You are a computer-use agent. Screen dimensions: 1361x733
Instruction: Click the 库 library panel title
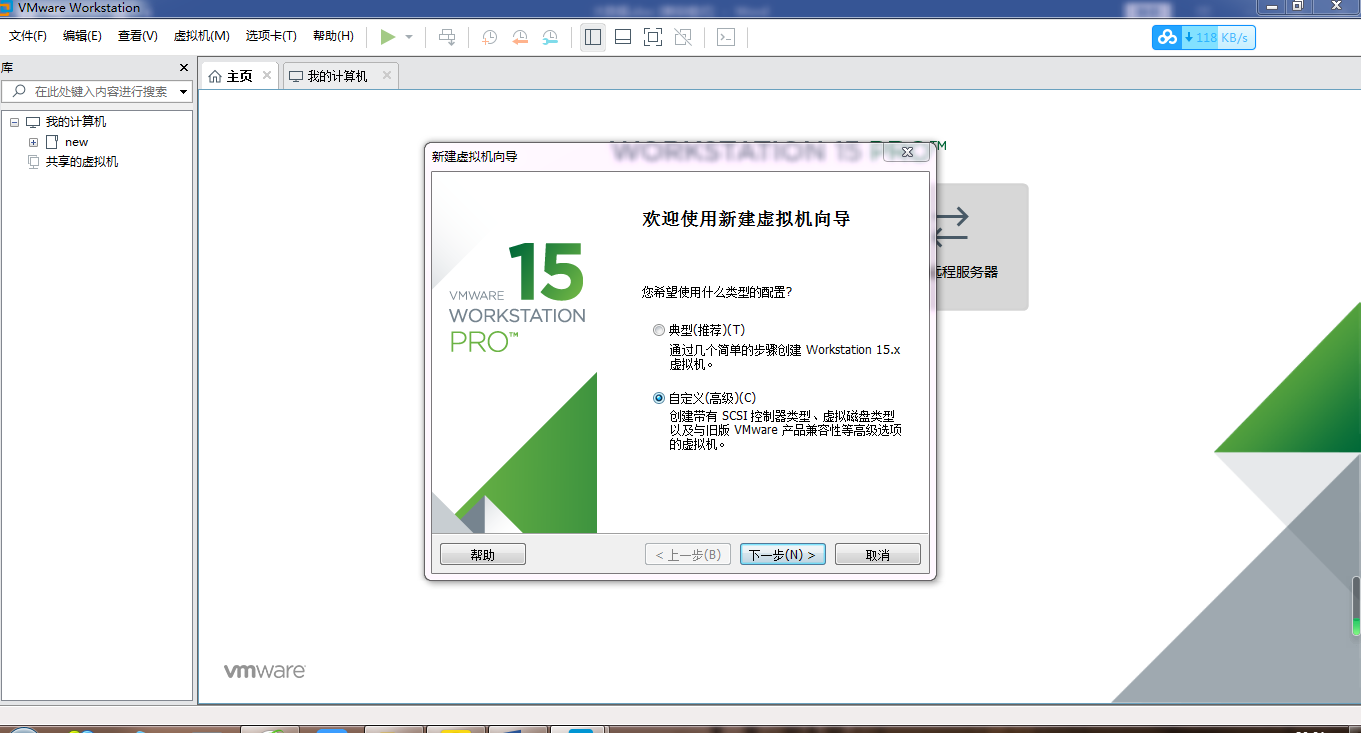point(7,68)
